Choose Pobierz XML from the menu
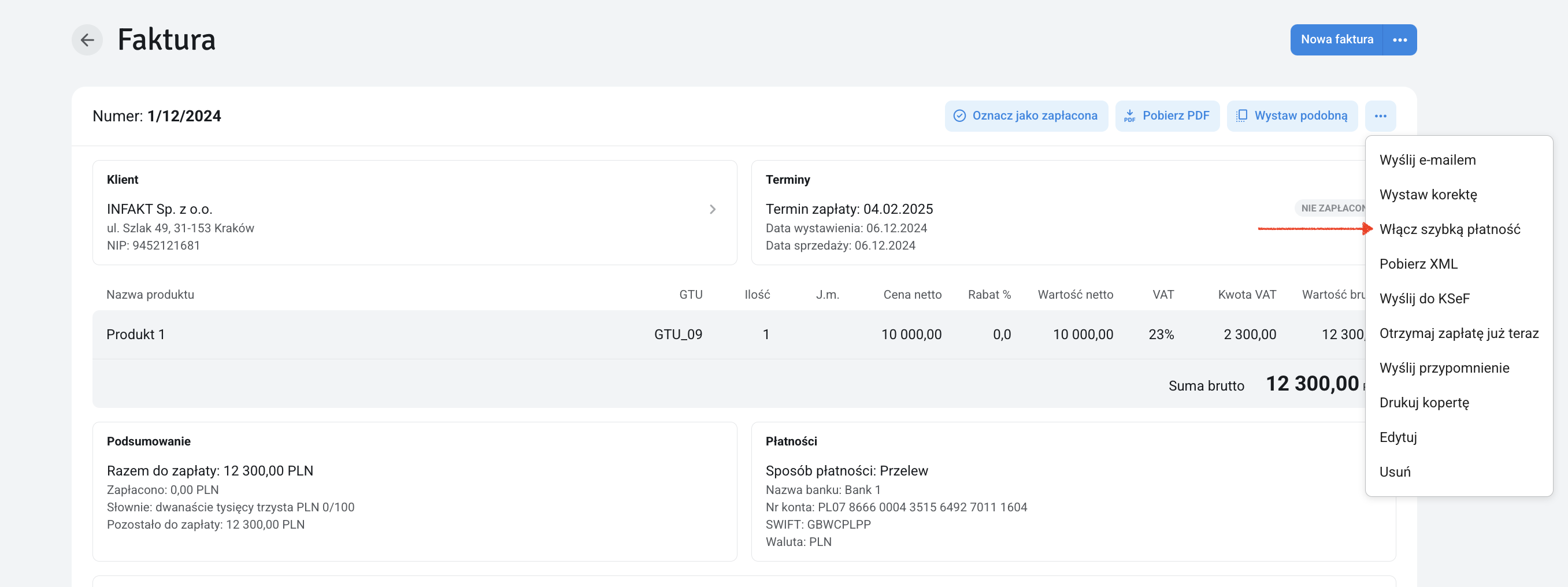 (x=1458, y=264)
